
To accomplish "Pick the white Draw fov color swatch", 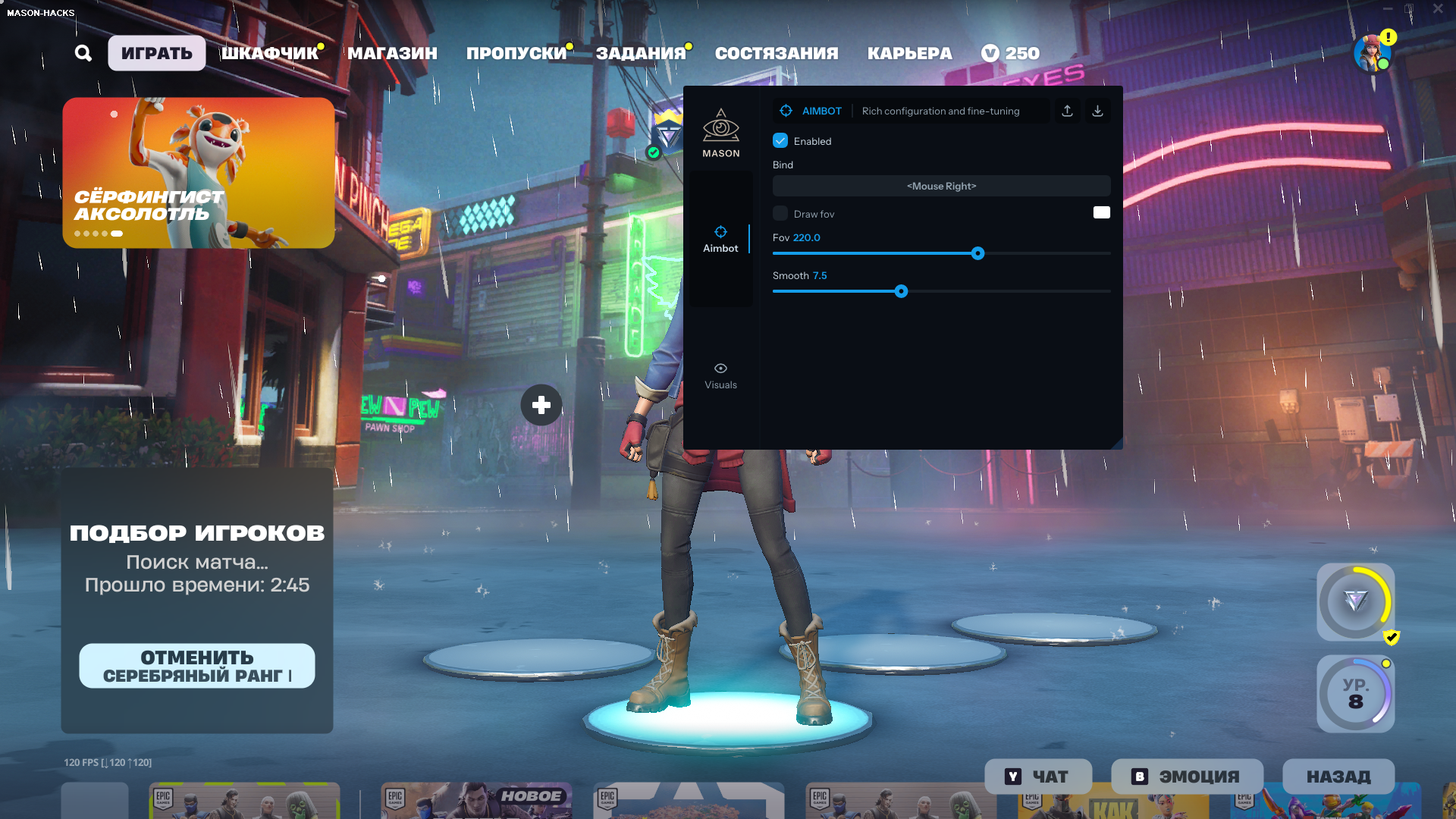I will click(x=1101, y=213).
